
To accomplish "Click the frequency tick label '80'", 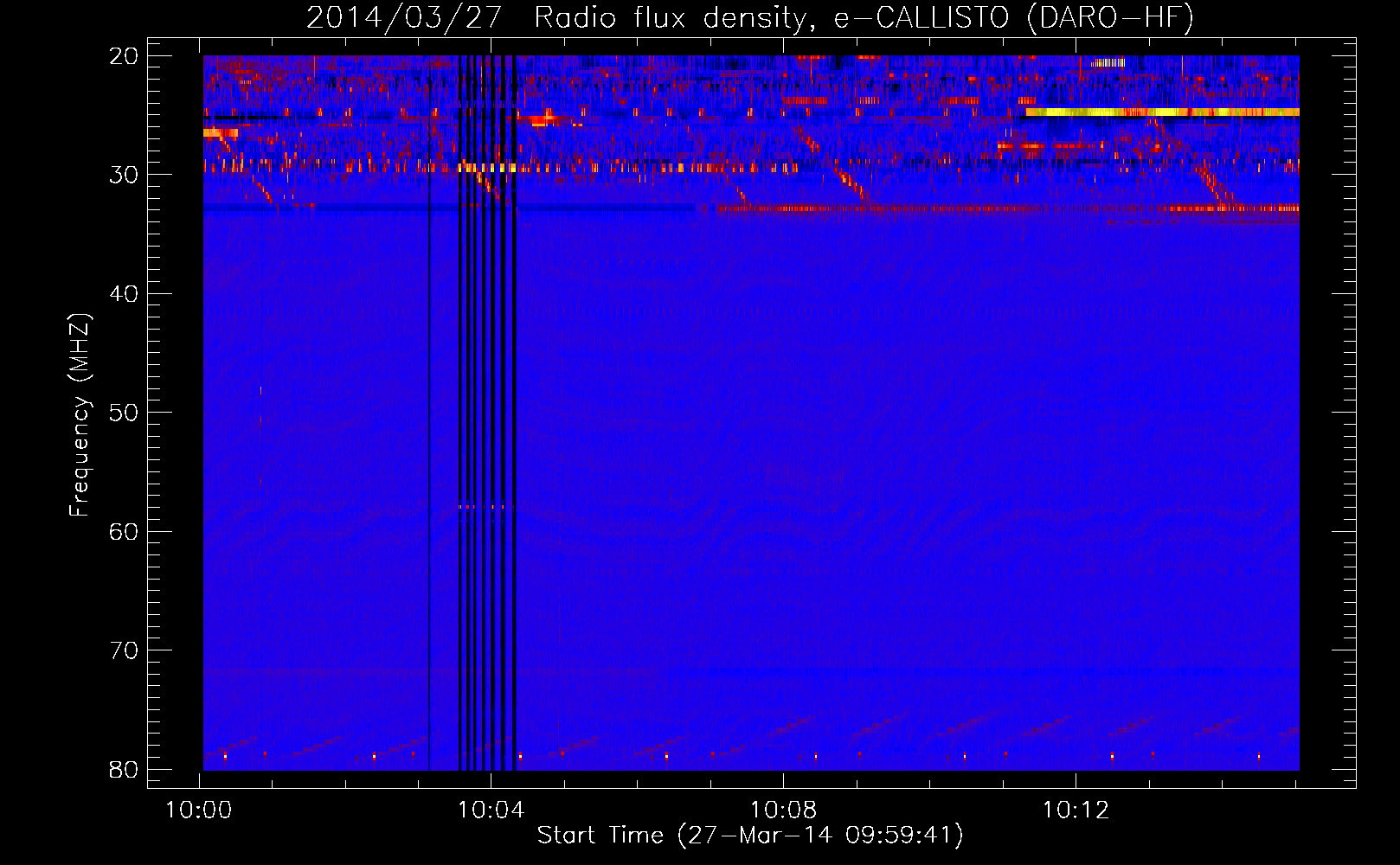I will pyautogui.click(x=124, y=769).
